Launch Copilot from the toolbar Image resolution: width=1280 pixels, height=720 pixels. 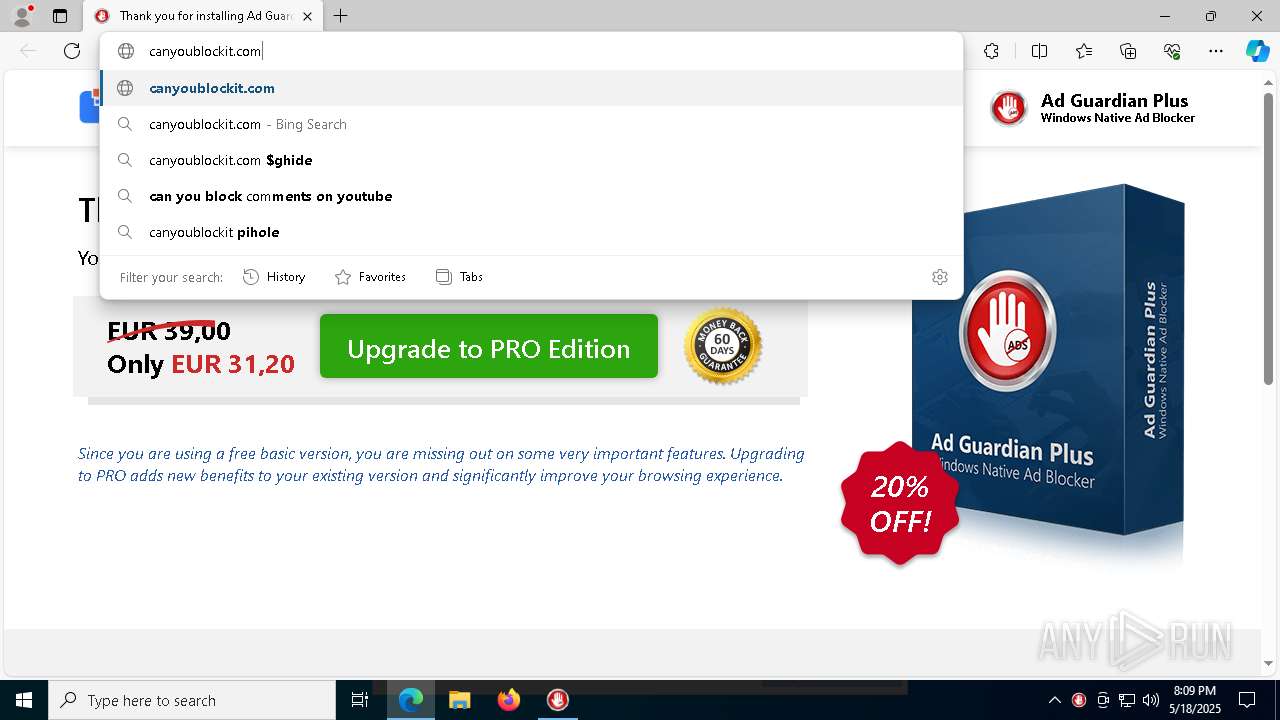pyautogui.click(x=1257, y=51)
